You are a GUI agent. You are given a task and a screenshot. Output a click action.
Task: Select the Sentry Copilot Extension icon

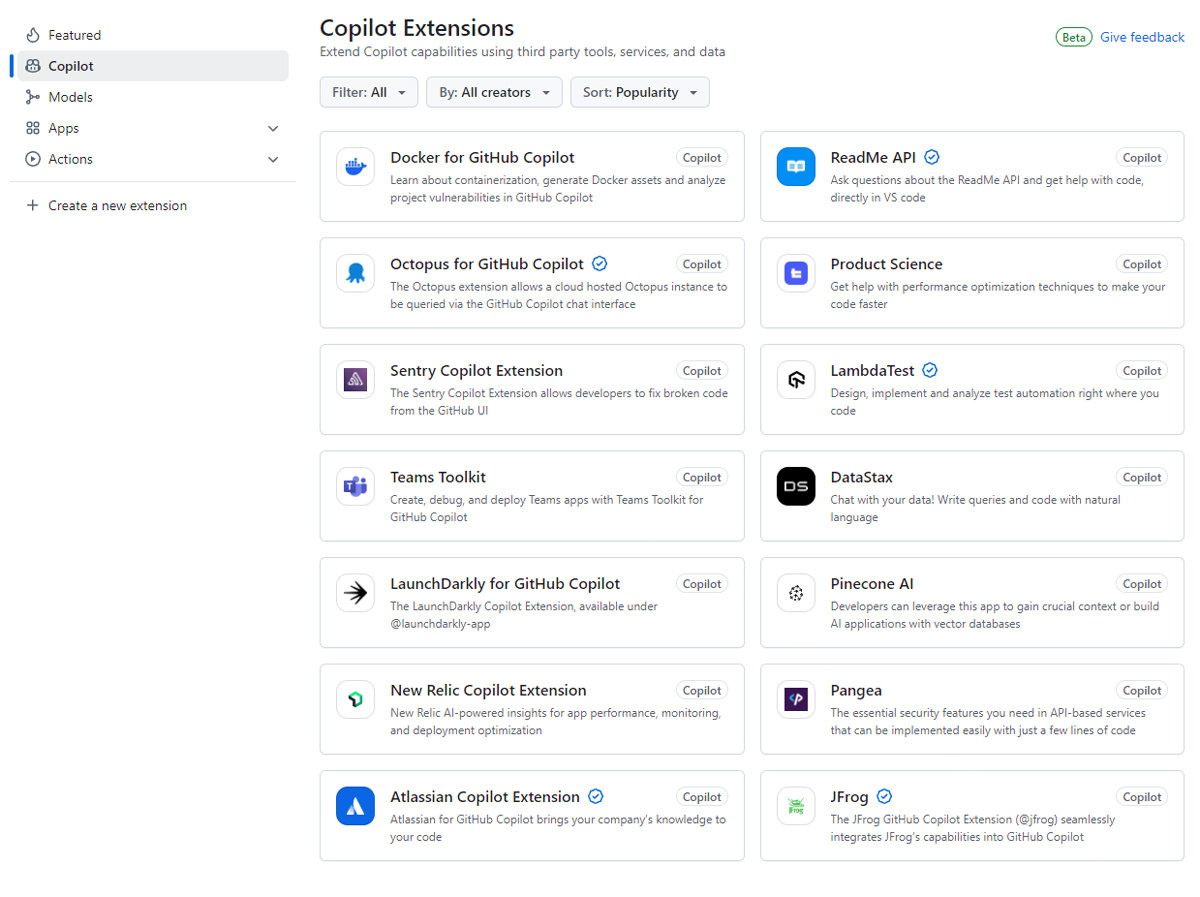(355, 380)
